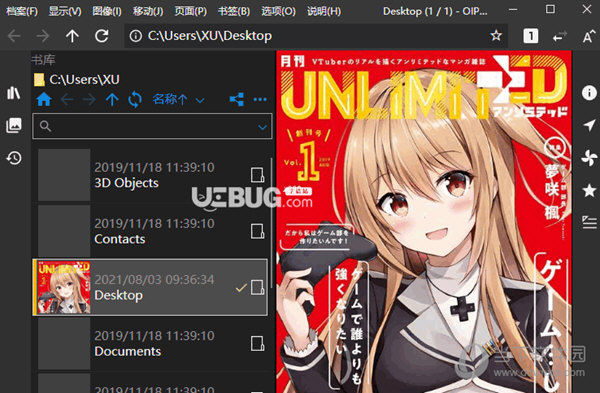Go back using the main toolbar back arrow

(14, 36)
